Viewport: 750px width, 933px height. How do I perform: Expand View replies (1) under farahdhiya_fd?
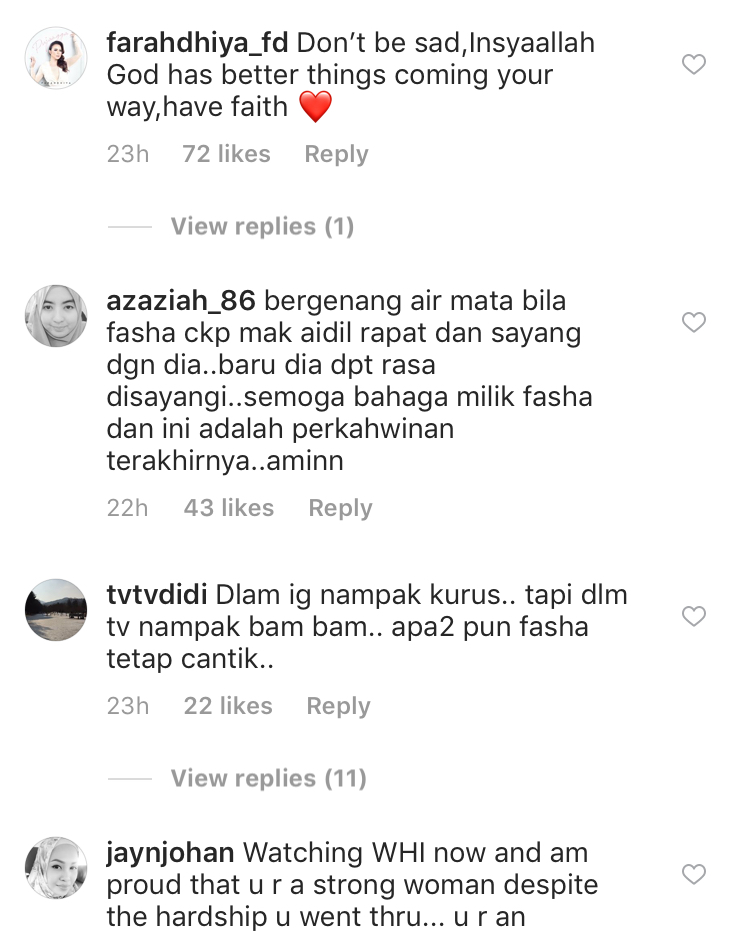point(262,226)
